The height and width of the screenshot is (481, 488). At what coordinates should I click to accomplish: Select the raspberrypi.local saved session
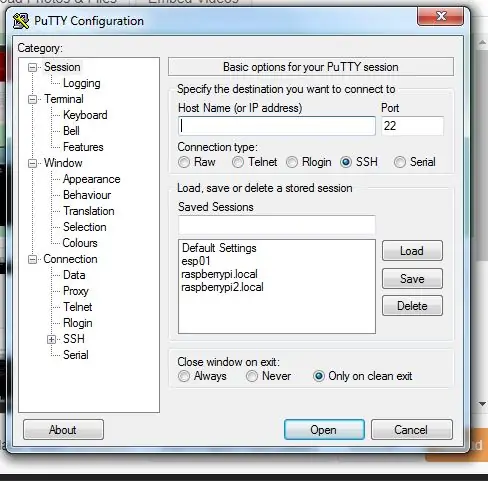219,274
